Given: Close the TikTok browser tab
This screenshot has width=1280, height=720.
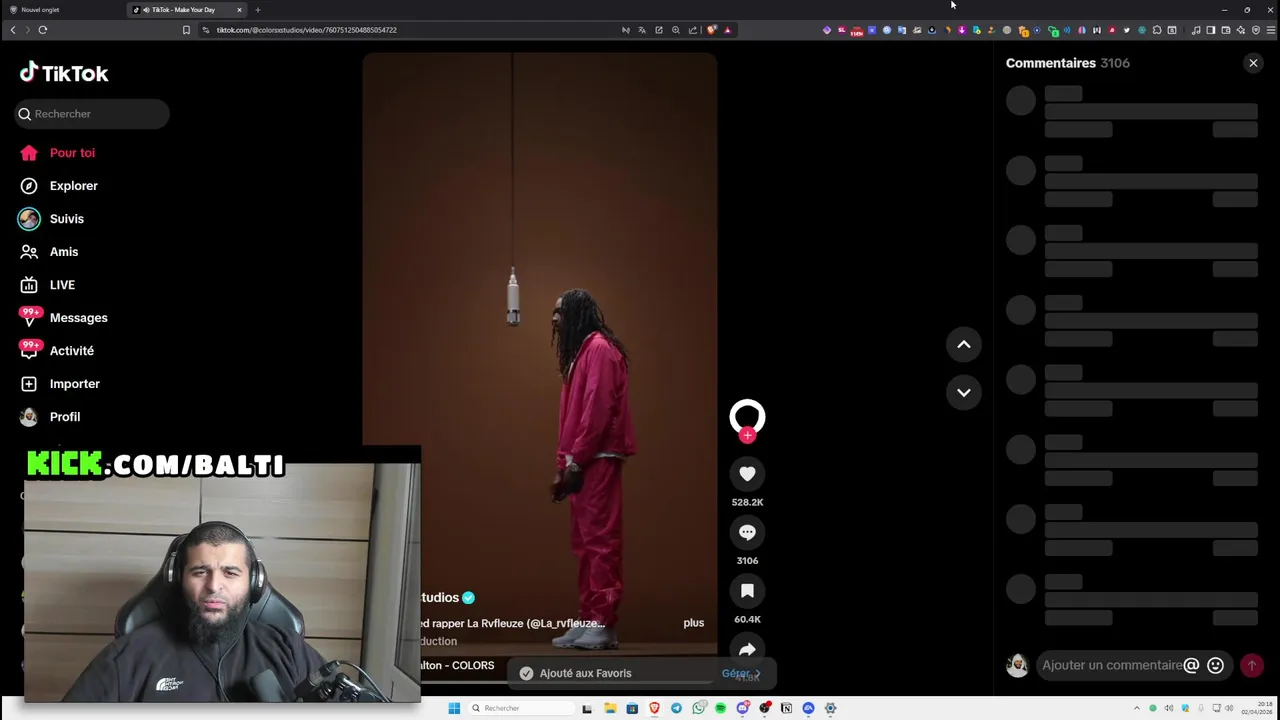Looking at the screenshot, I should point(239,10).
